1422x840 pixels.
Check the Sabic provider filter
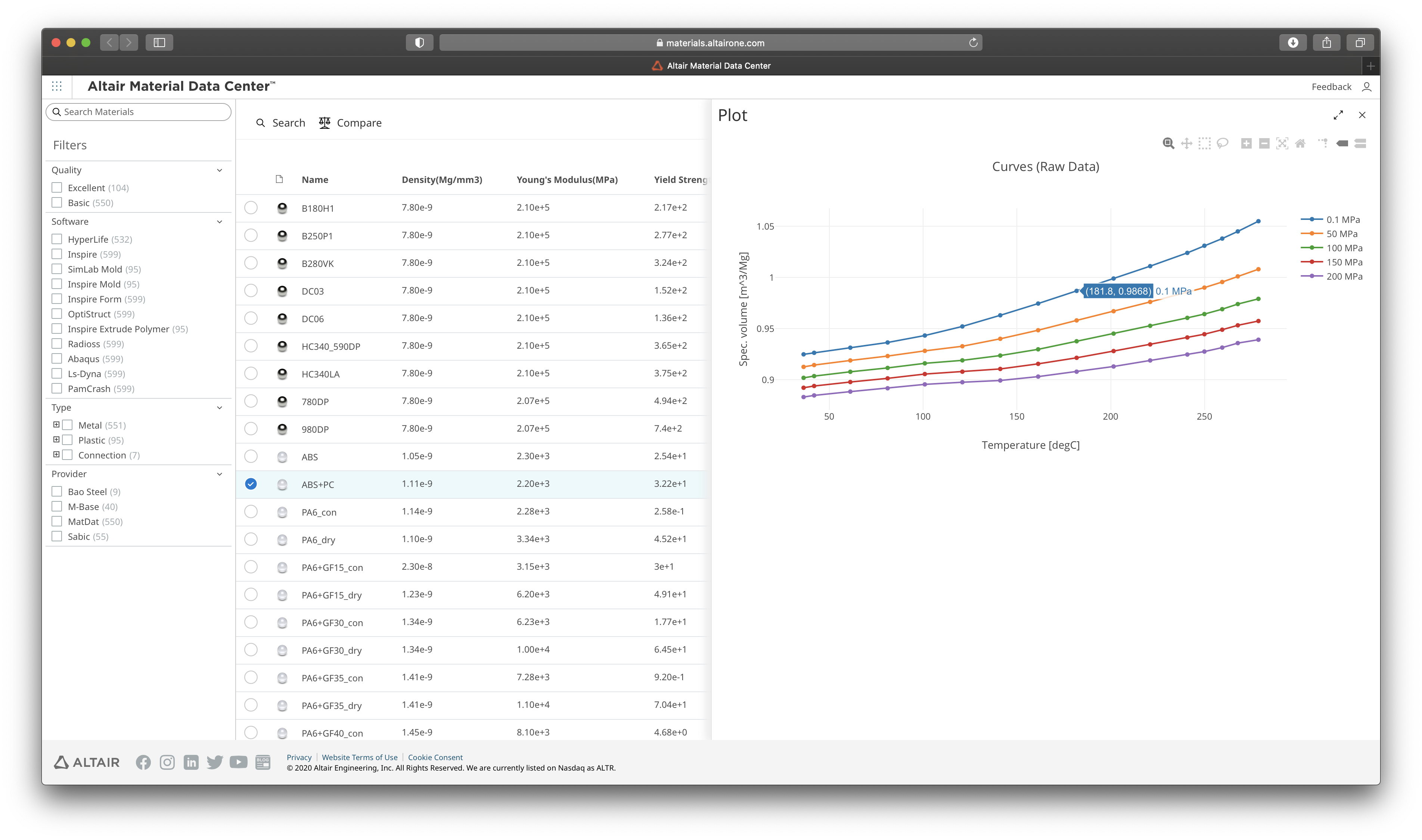57,536
